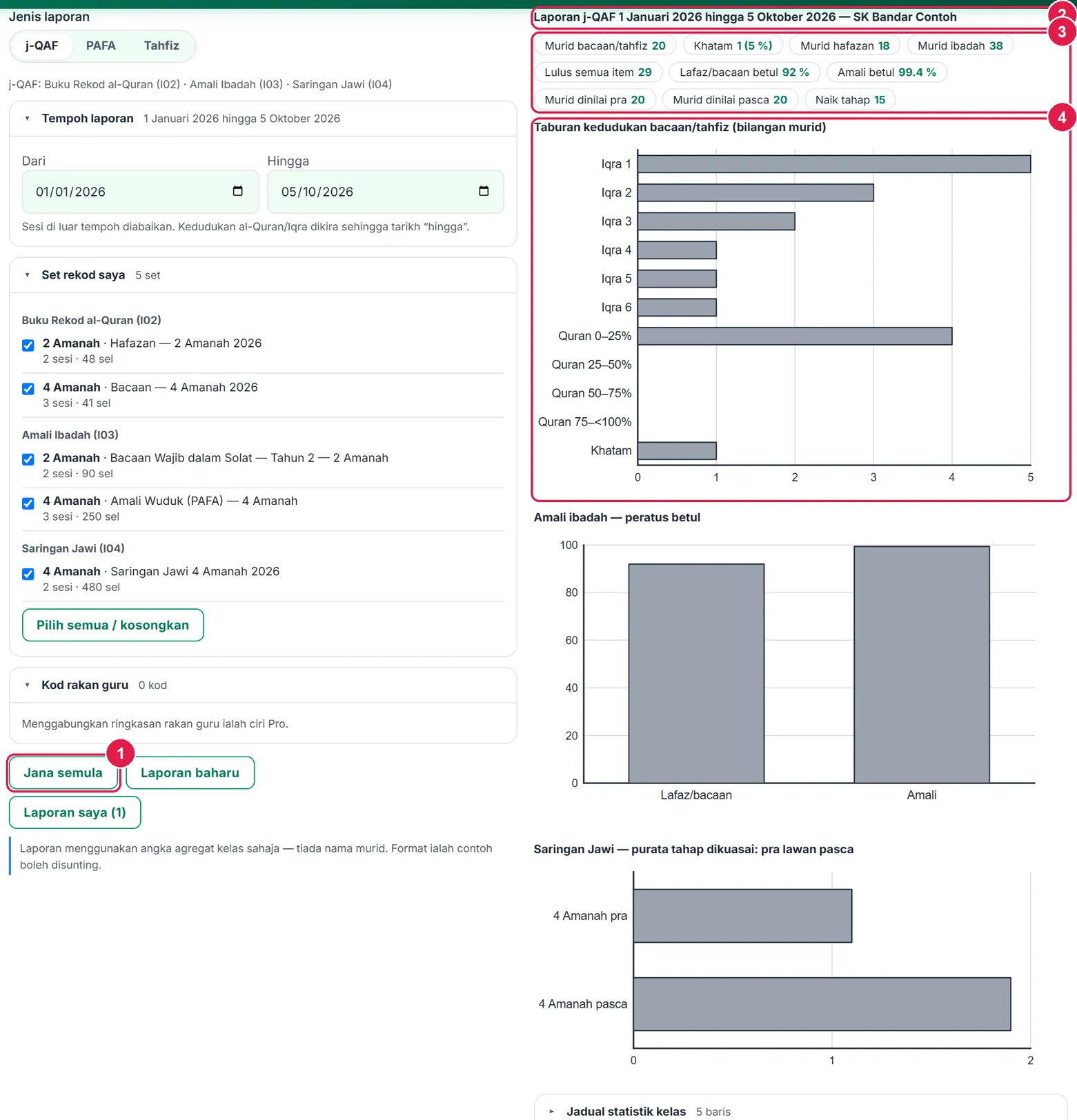Open the calendar picker in the Dari date field
The image size is (1077, 1120).
(238, 191)
